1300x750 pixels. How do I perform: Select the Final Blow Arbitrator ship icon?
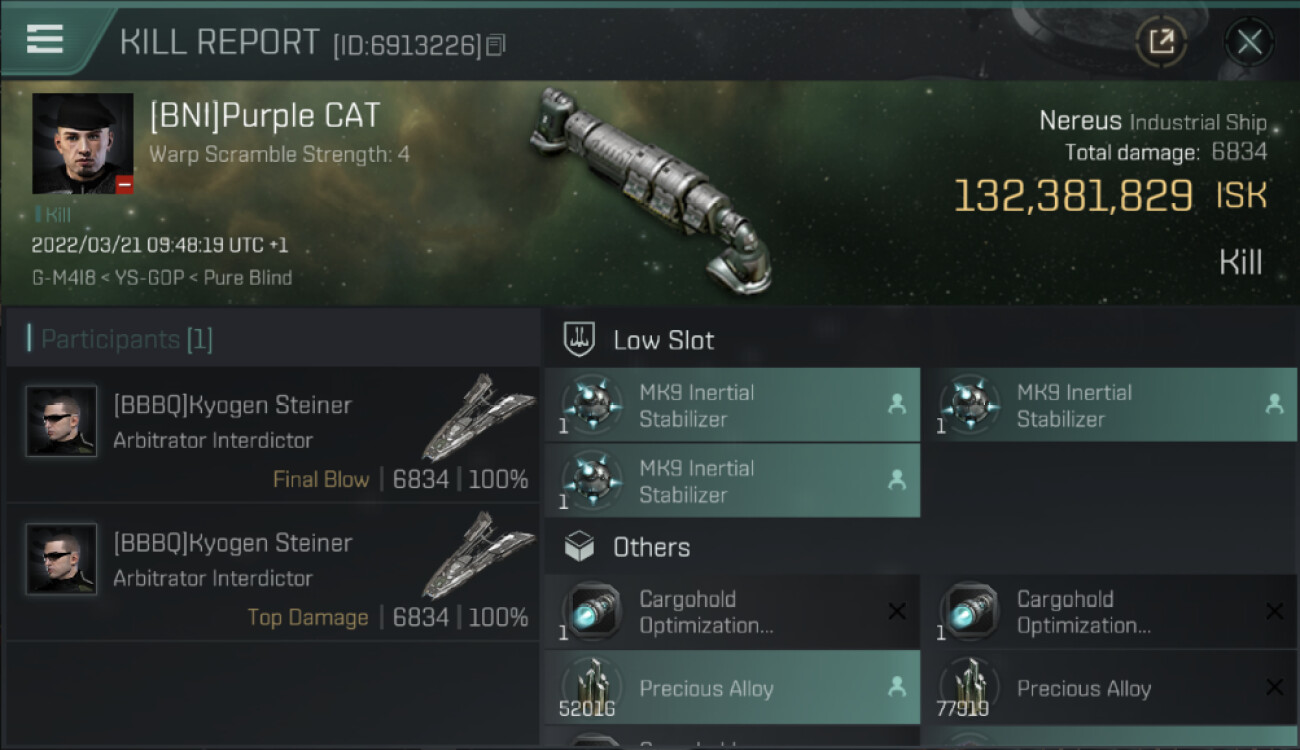pyautogui.click(x=477, y=418)
